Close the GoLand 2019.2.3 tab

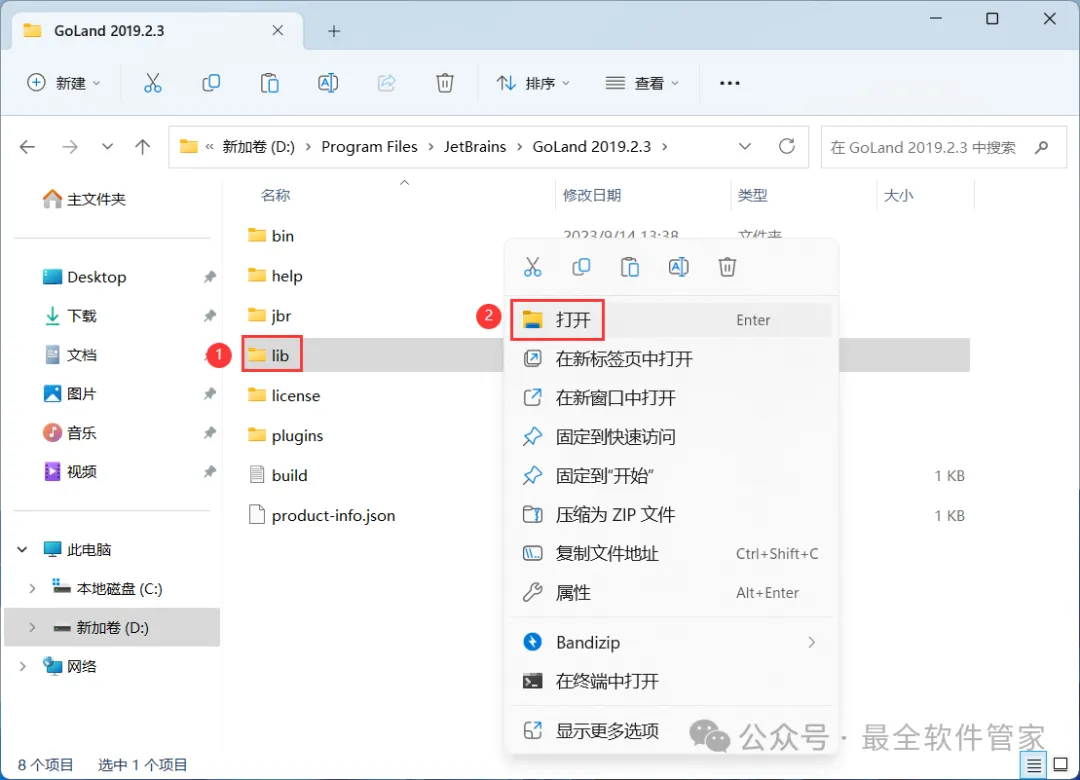278,30
